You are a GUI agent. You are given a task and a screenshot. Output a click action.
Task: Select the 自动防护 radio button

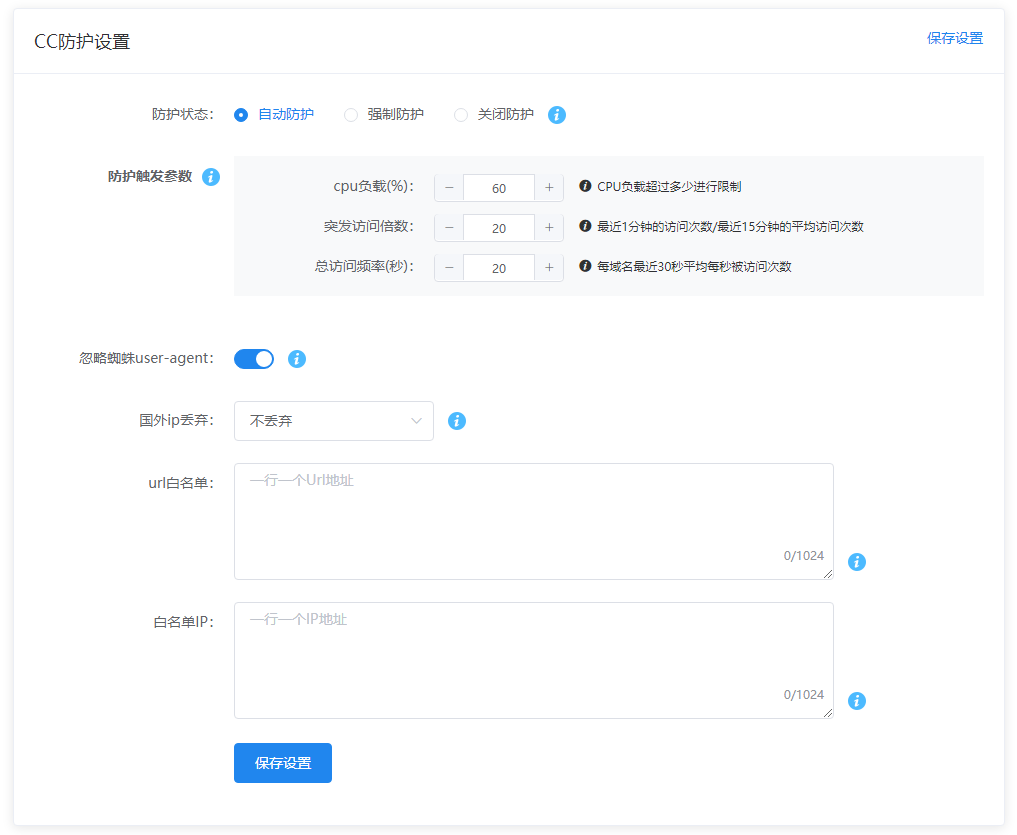[x=241, y=114]
